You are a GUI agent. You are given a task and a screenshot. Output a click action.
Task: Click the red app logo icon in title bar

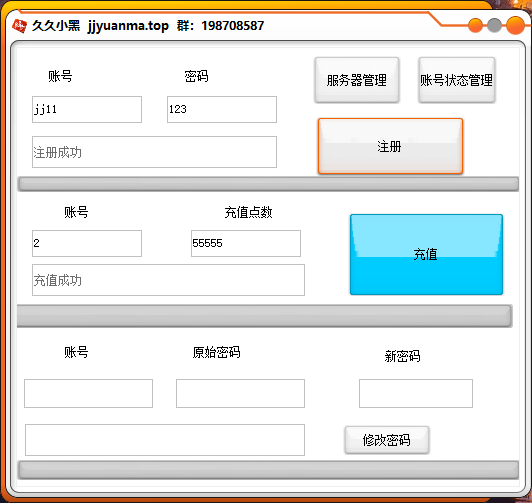point(20,26)
